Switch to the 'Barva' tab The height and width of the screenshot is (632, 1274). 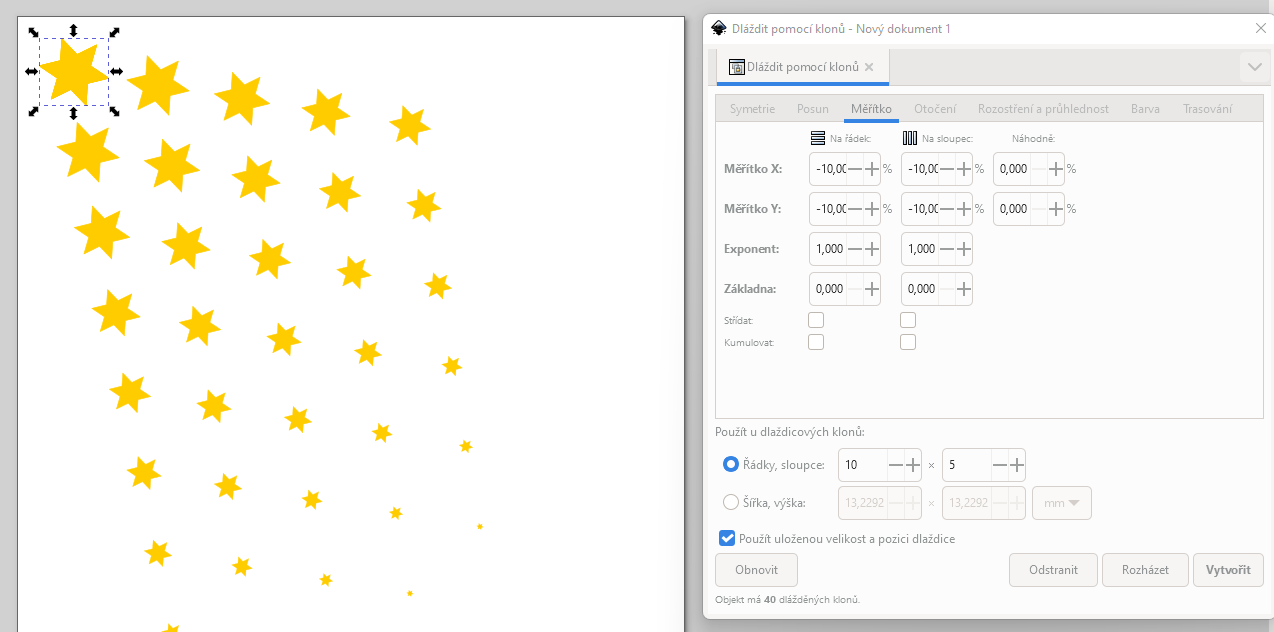(1145, 108)
